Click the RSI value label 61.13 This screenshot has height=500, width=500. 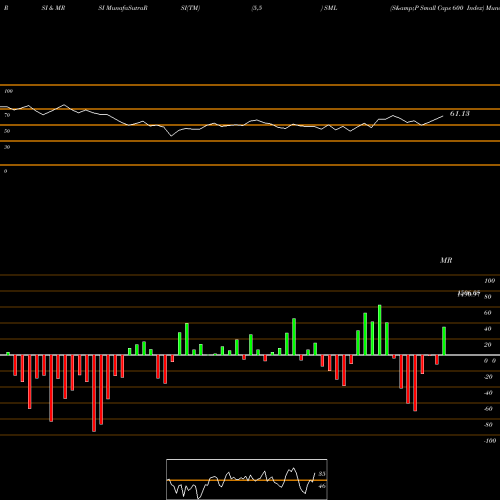[460, 114]
